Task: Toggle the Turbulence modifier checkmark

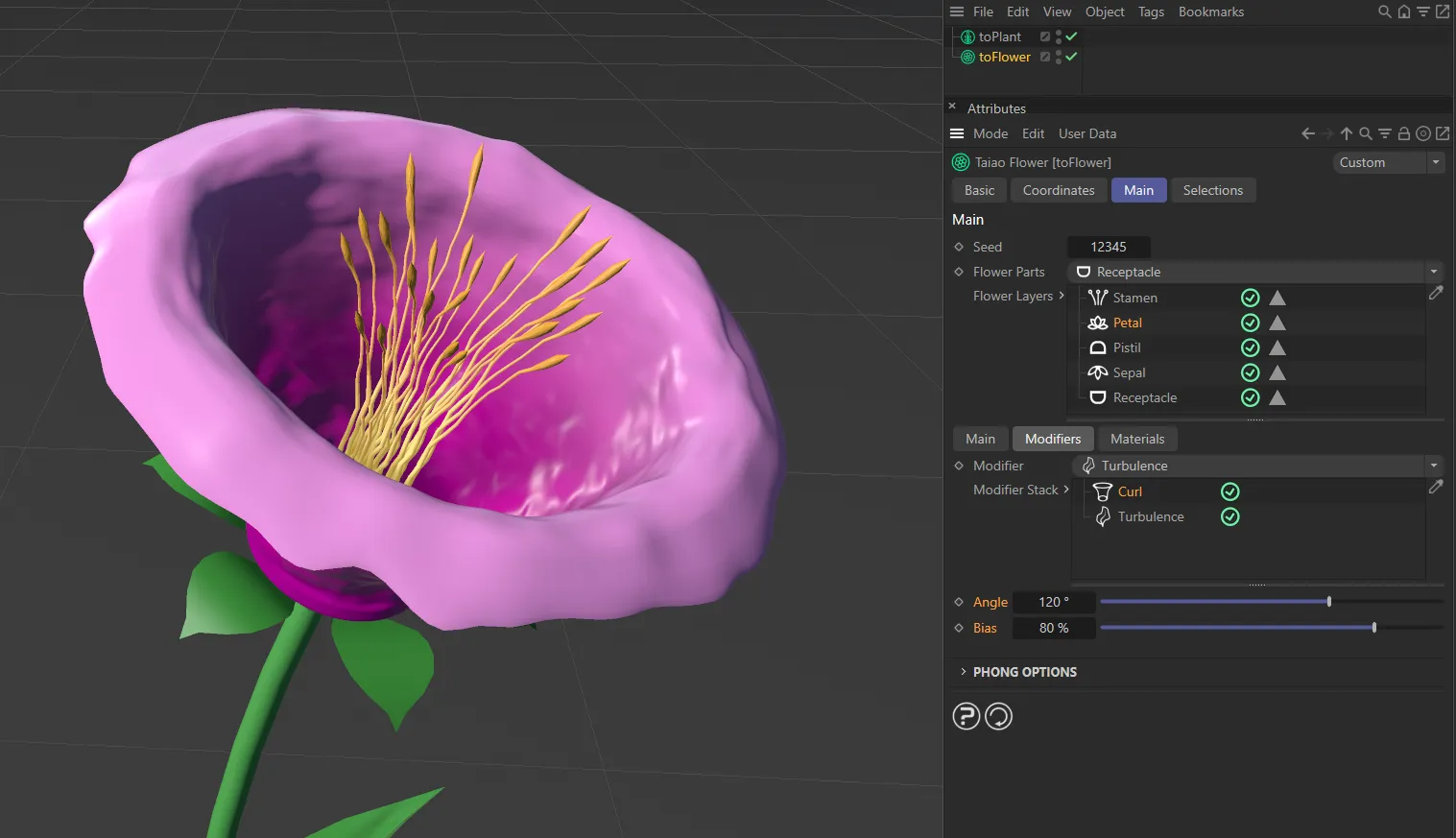Action: click(x=1229, y=516)
